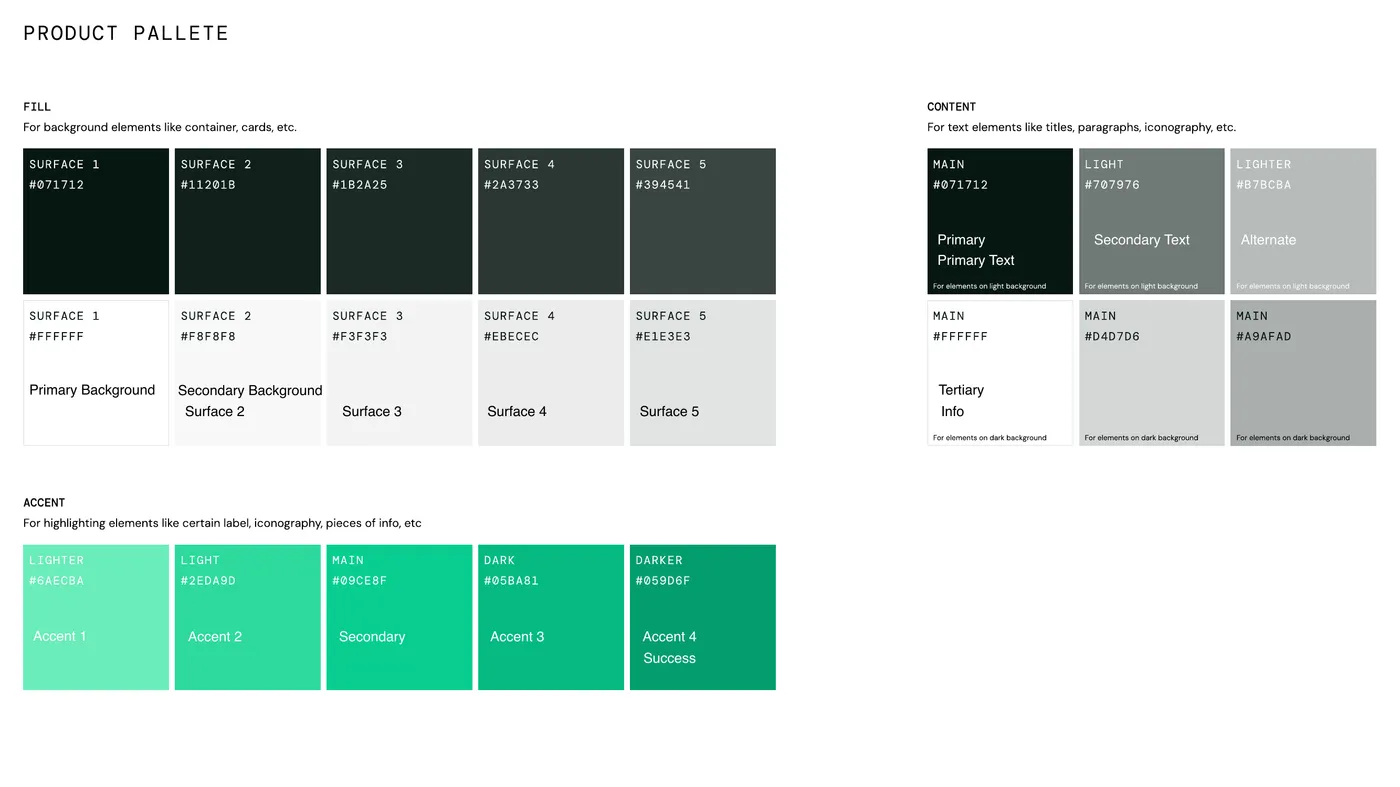Select the dark Surface 1 #071712 fill swatch

(x=96, y=221)
